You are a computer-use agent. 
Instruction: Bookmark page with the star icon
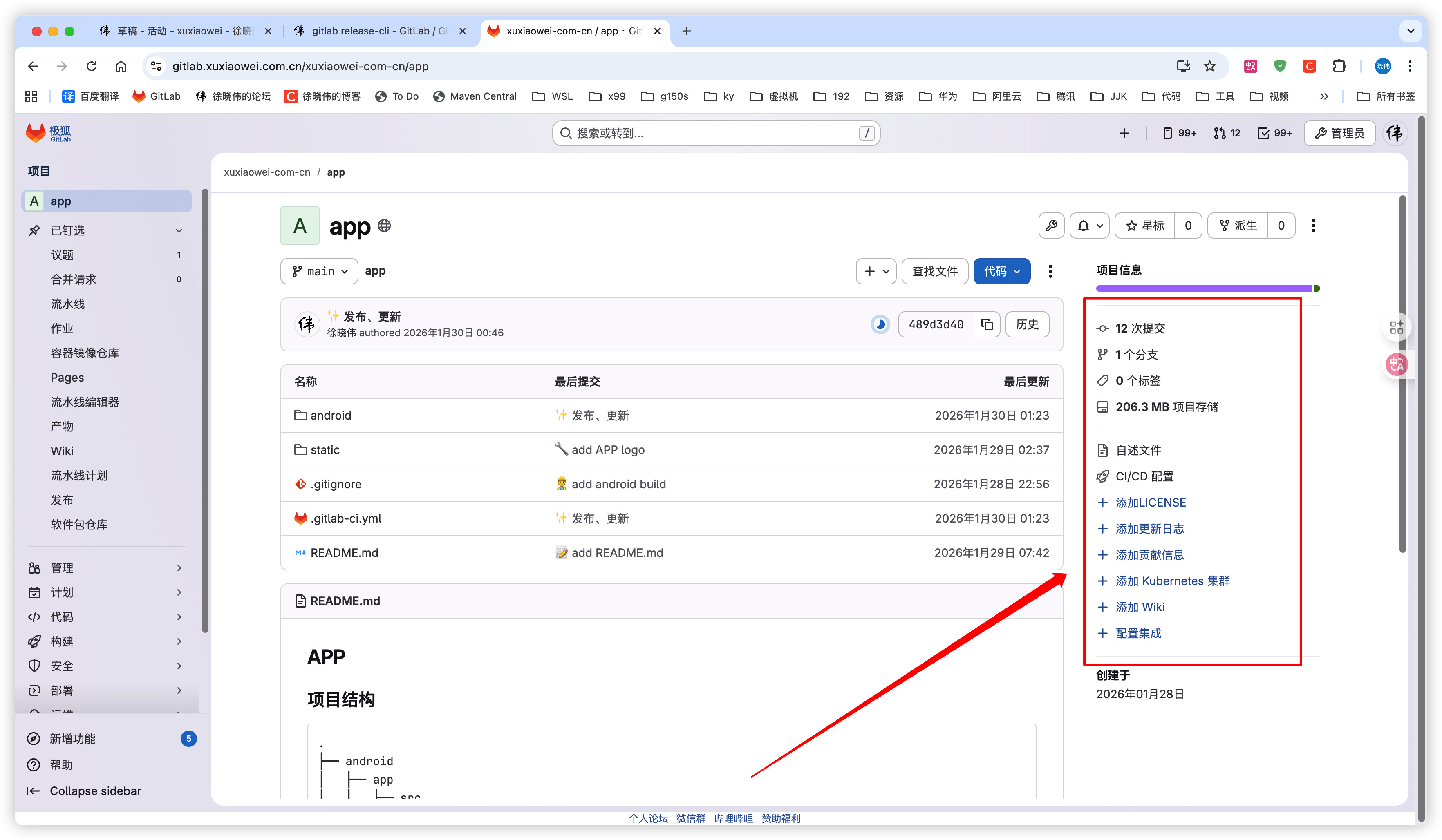click(x=1210, y=66)
